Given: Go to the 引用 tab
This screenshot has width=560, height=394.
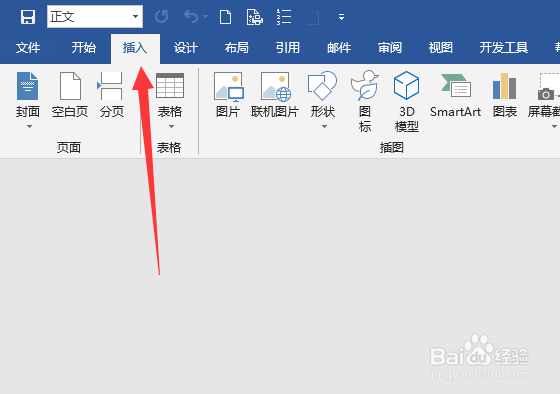Looking at the screenshot, I should coord(288,48).
